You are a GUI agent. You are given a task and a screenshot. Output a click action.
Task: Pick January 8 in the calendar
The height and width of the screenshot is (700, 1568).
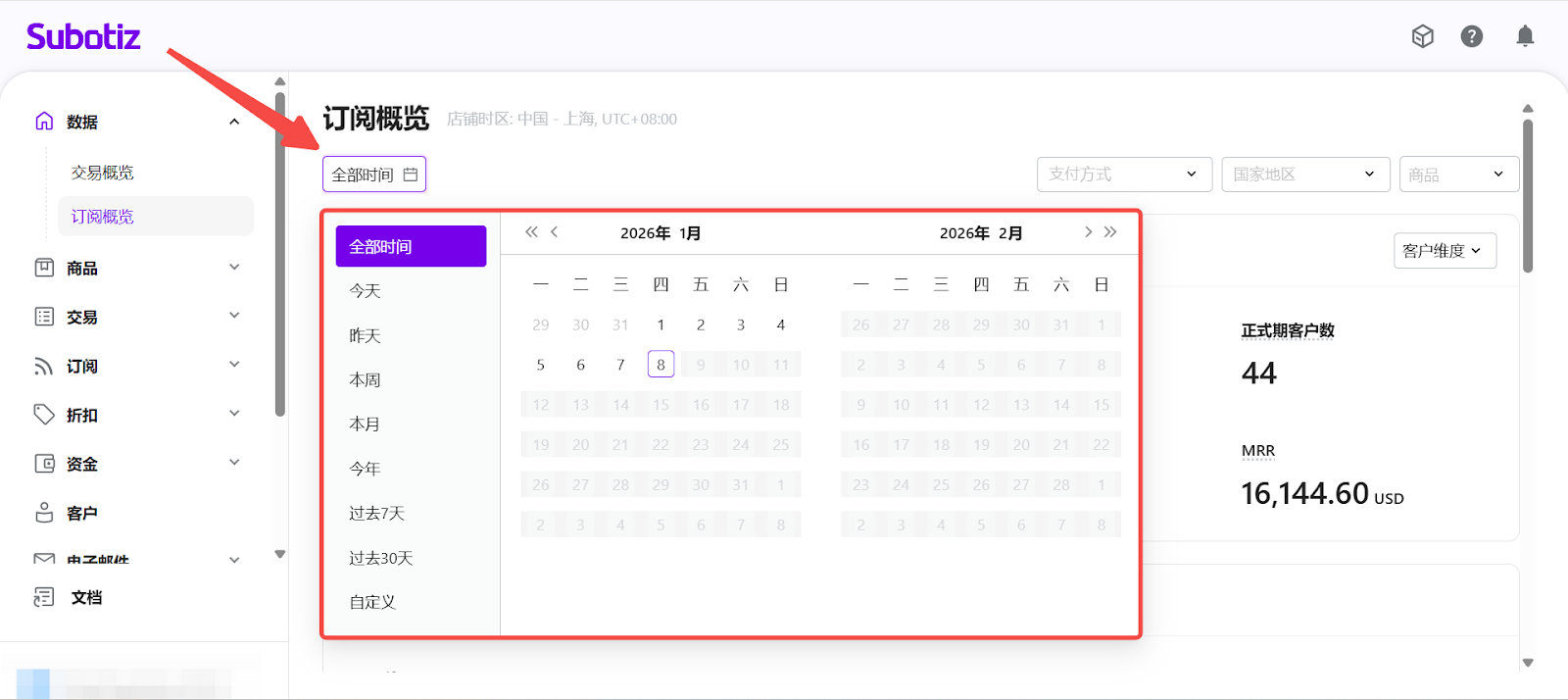pos(661,365)
